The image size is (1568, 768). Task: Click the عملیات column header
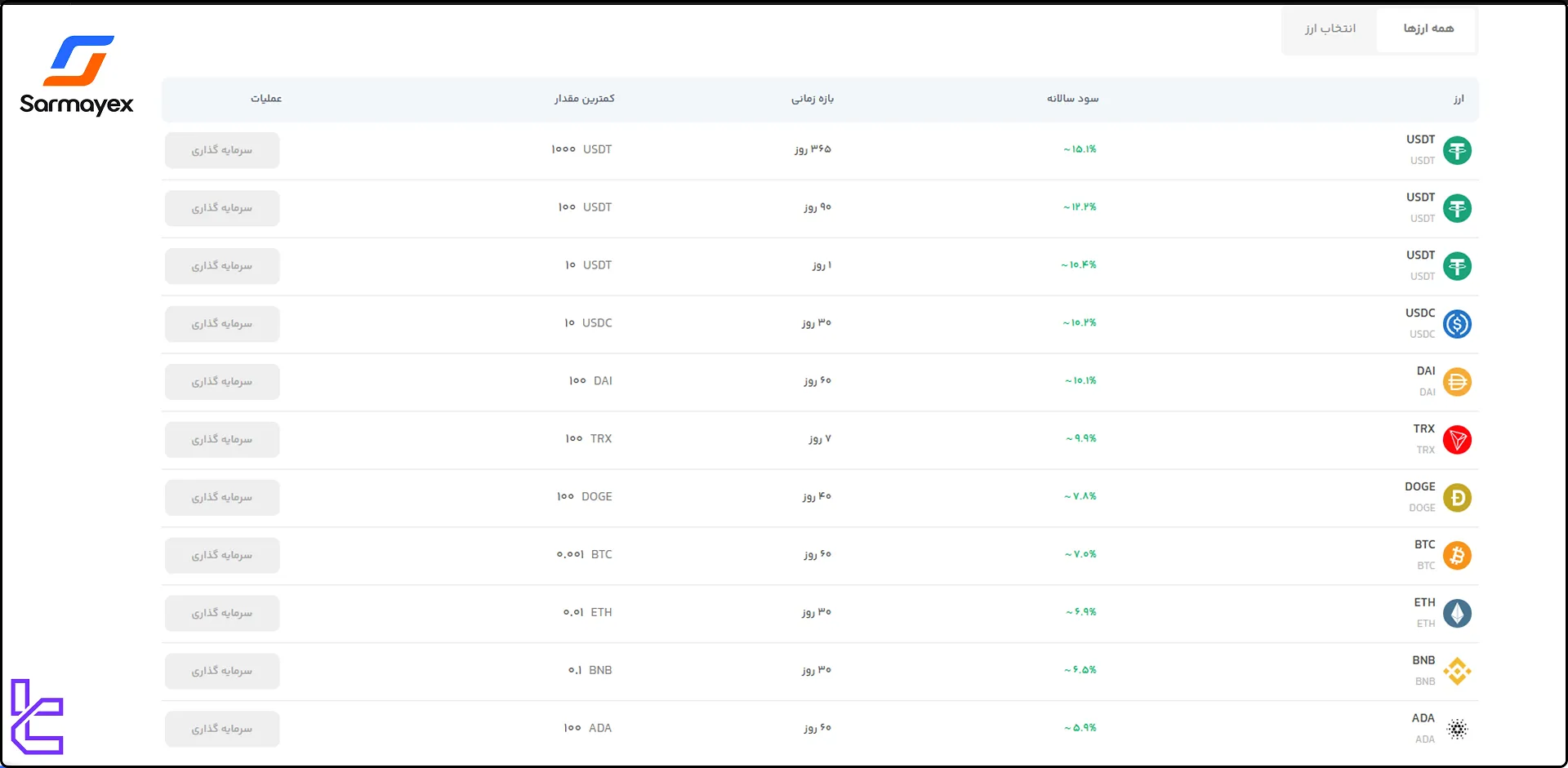[x=266, y=99]
